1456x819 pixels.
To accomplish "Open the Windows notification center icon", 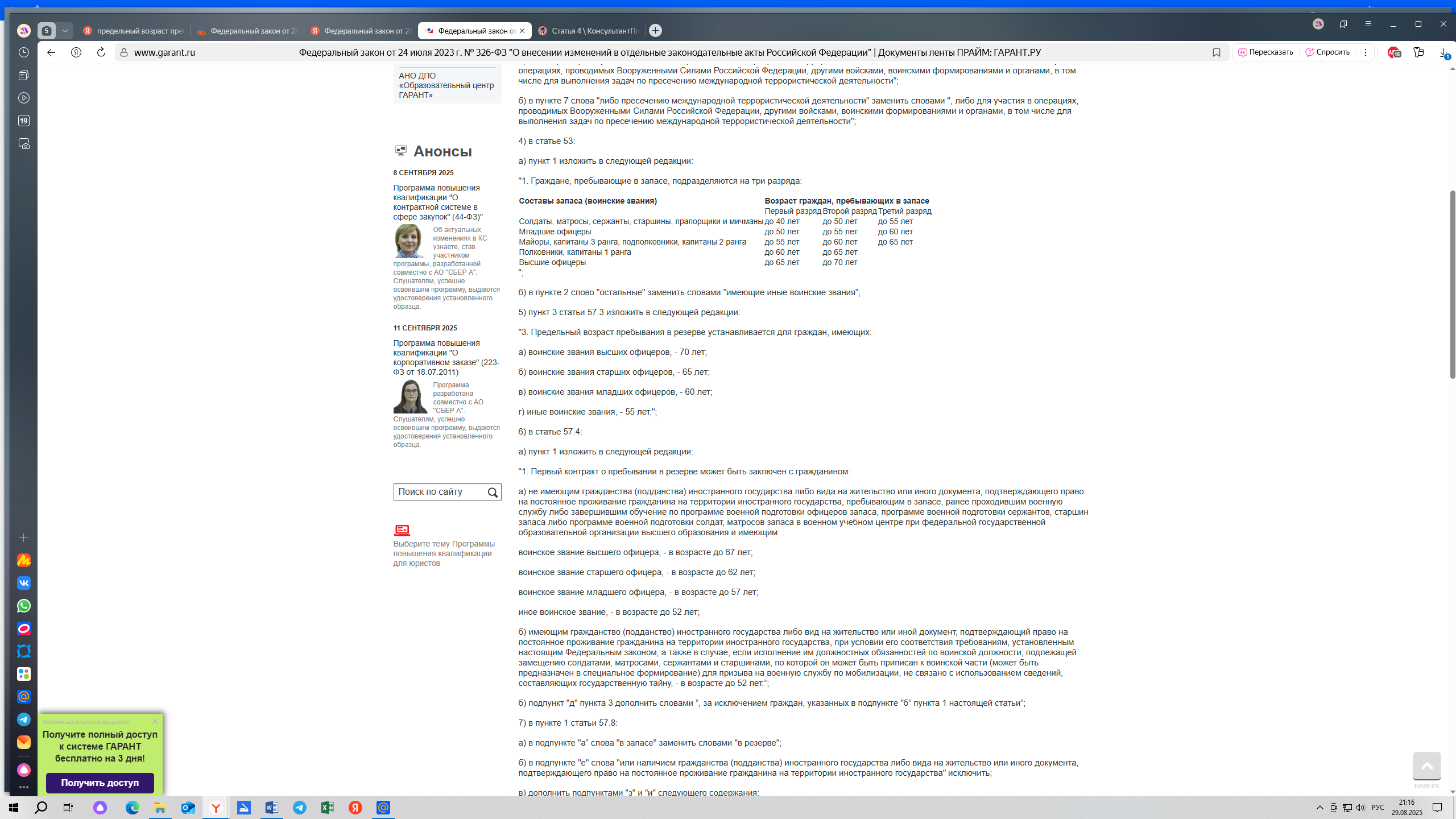I will [1437, 808].
